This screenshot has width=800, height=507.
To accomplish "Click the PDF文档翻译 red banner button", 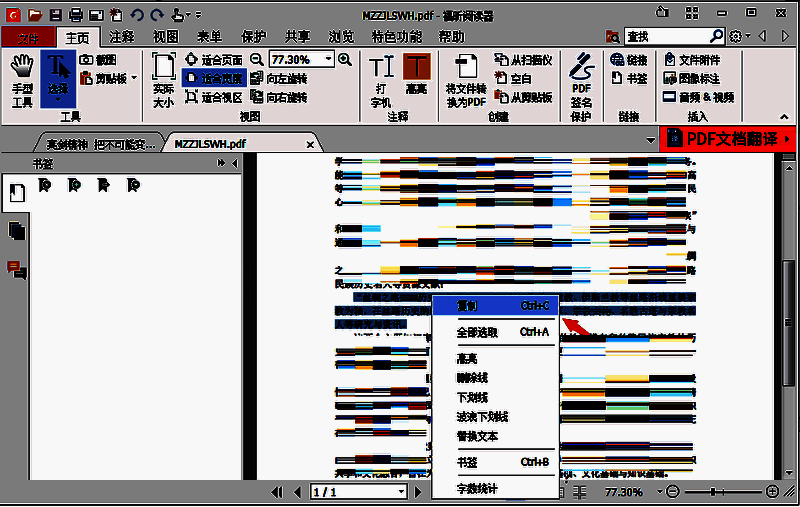I will pos(728,139).
